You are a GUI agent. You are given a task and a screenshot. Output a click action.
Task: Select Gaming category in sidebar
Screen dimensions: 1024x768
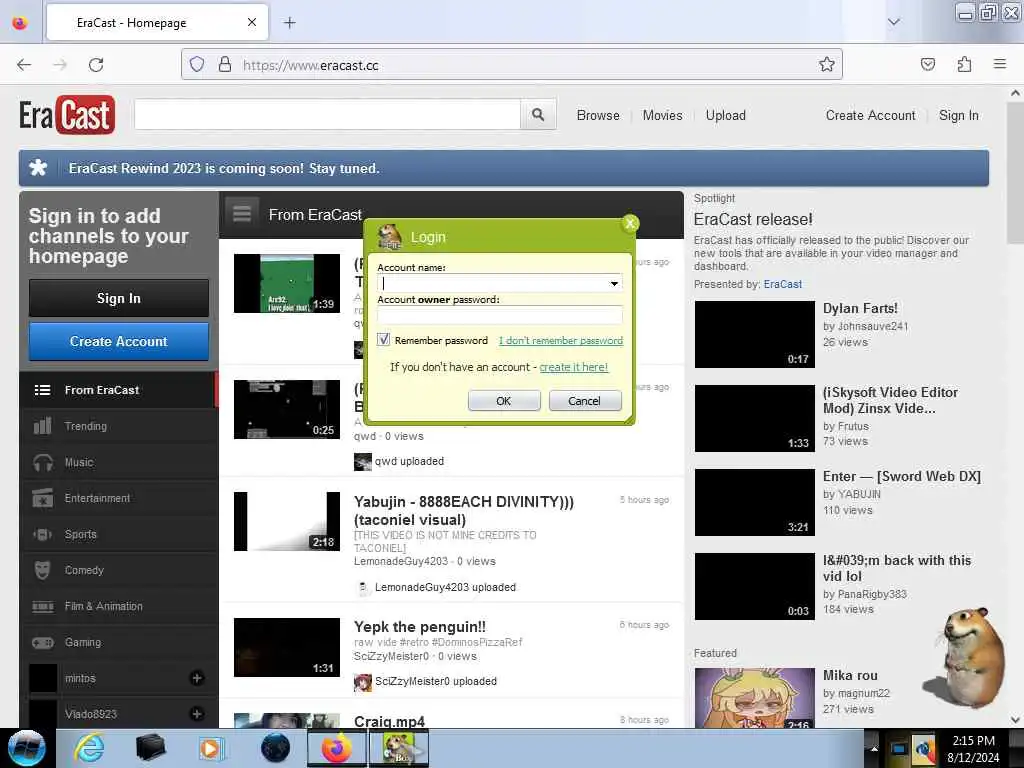pos(119,643)
